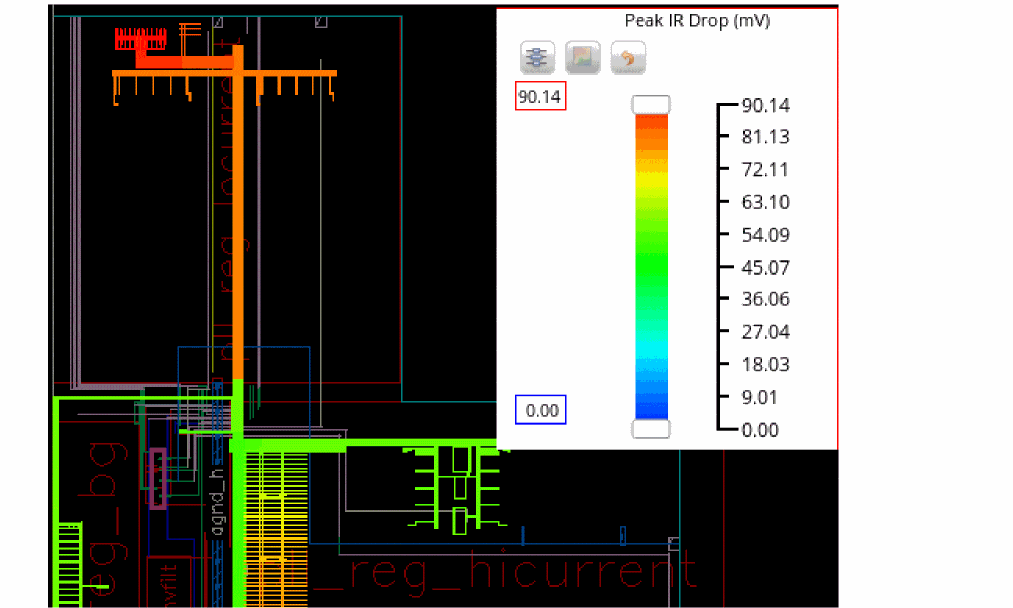Grab the upper handle of color scale
1013x608 pixels.
coord(651,105)
